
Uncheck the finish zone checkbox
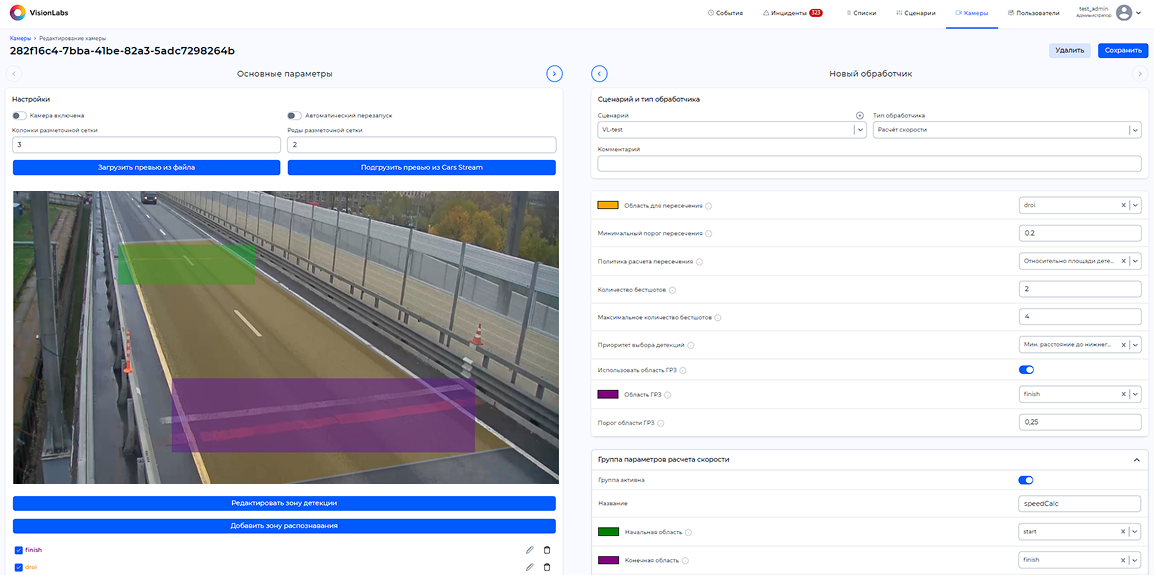(18, 550)
